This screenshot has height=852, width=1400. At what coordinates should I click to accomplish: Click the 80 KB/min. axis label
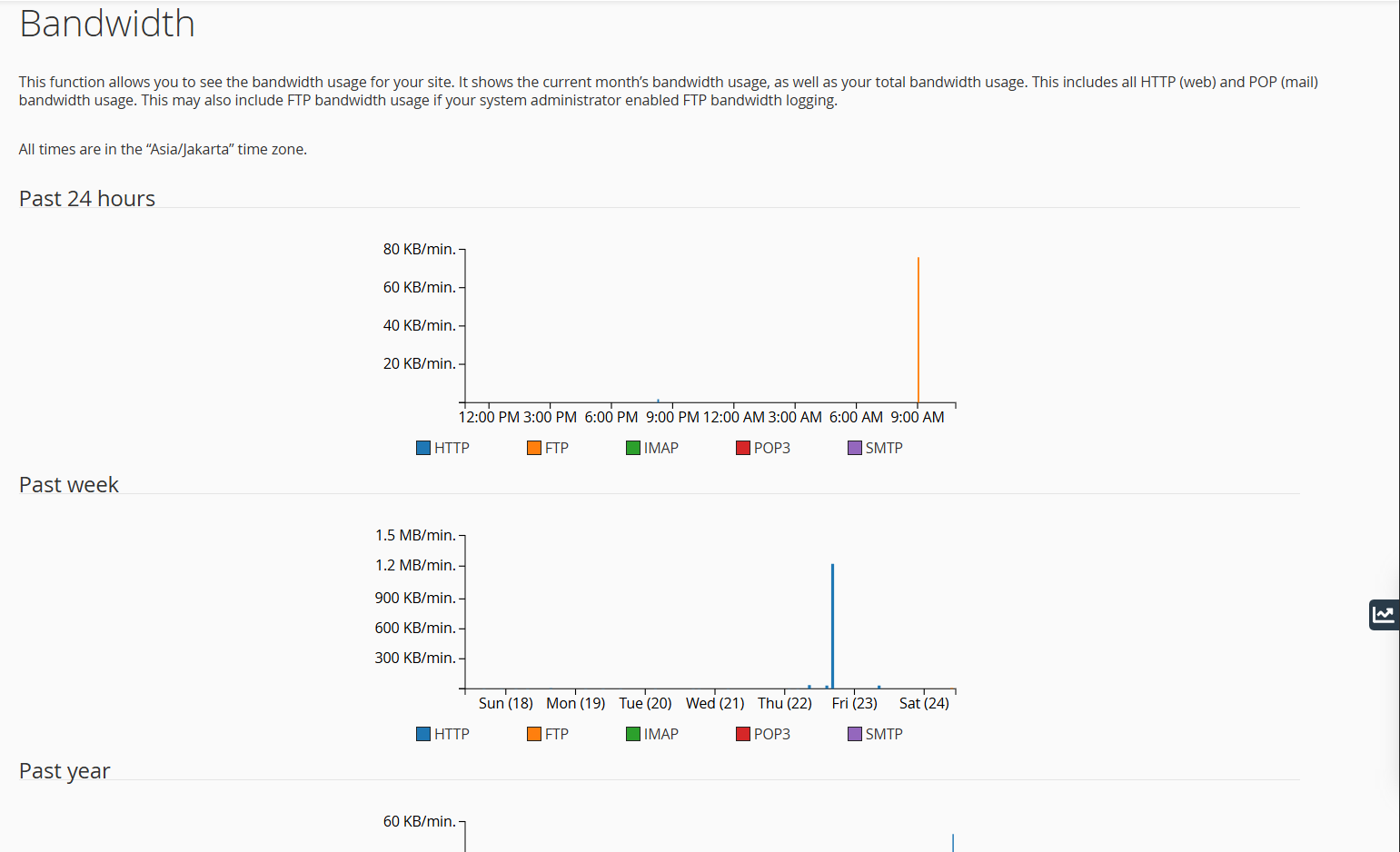[x=419, y=249]
